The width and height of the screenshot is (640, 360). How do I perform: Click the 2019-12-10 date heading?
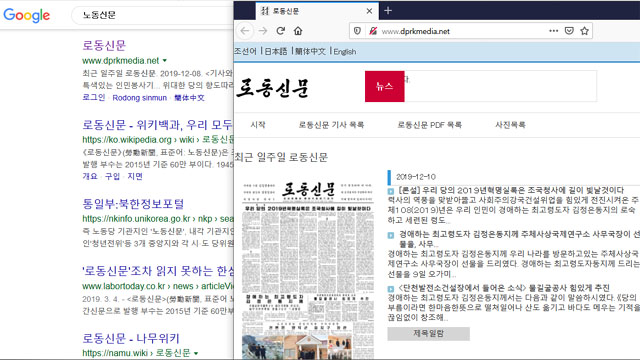[416, 177]
